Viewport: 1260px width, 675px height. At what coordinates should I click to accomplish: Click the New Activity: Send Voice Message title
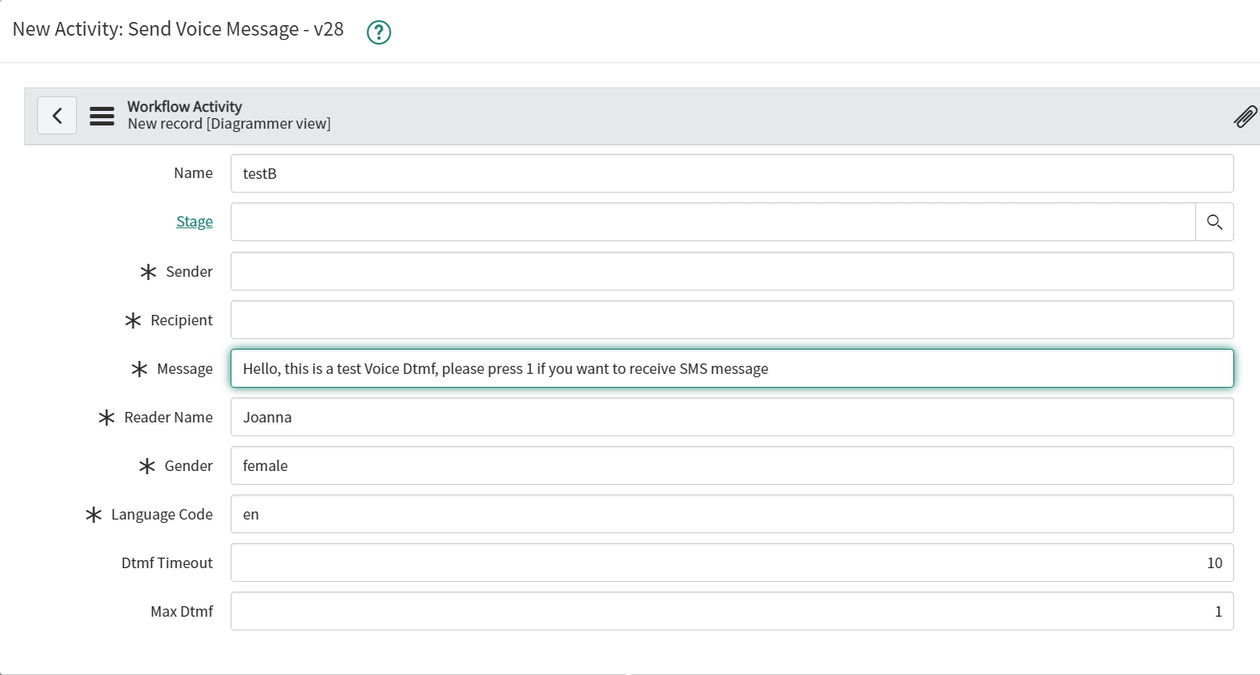[175, 30]
